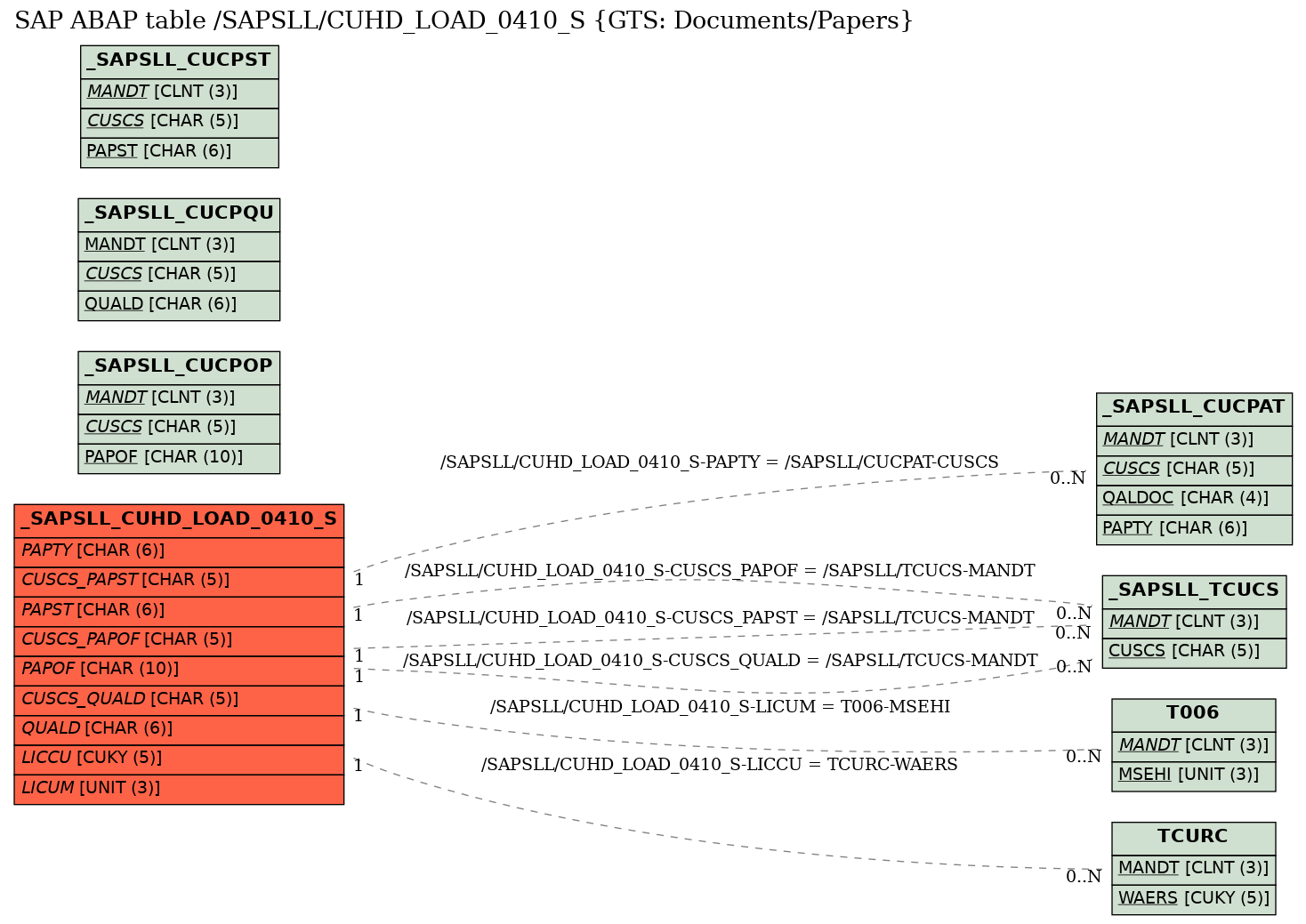Click the _SAPSLL_CUHD_LOAD_0410_S table header
This screenshot has width=1306, height=924.
[x=179, y=520]
